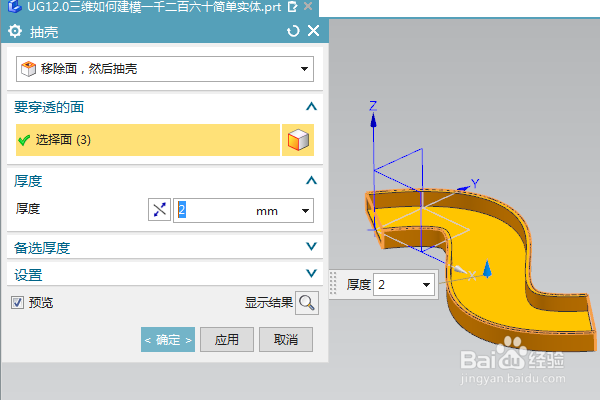The height and width of the screenshot is (400, 600).
Task: Open the on-screen 厚度 dropdown arrow
Action: [426, 284]
